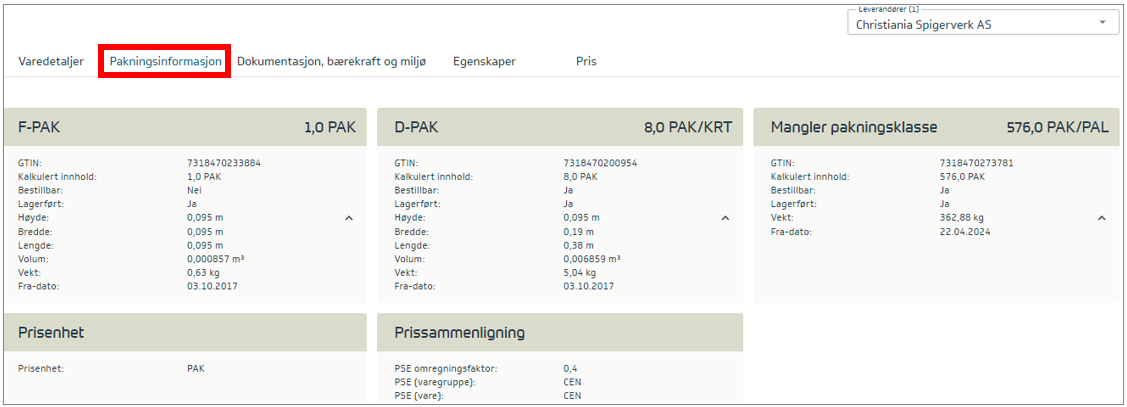Click the pallet GTIN number 7318470273781
The height and width of the screenshot is (407, 1127).
pyautogui.click(x=976, y=163)
